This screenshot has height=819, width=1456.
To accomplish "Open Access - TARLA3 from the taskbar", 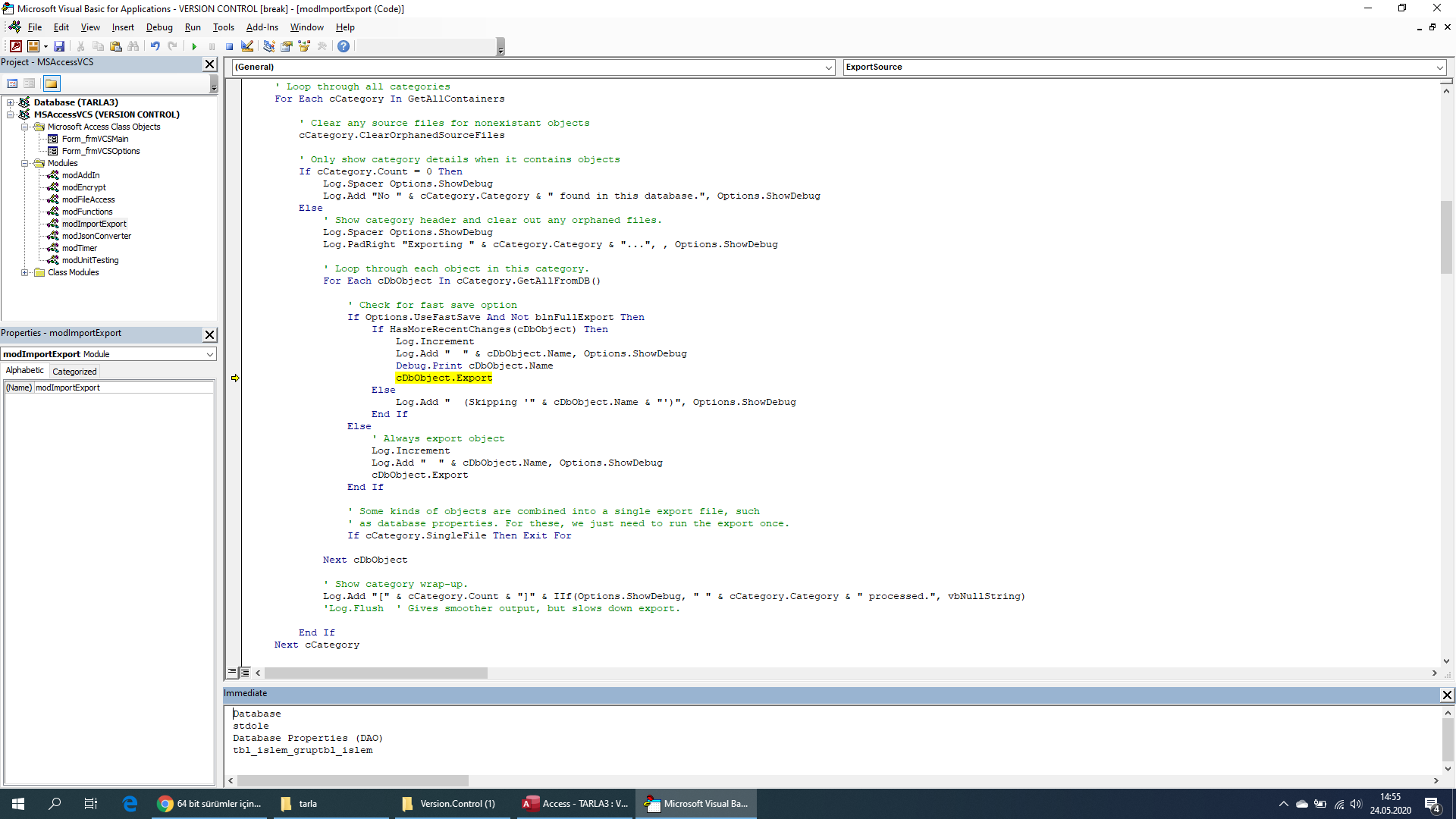I will (x=574, y=804).
